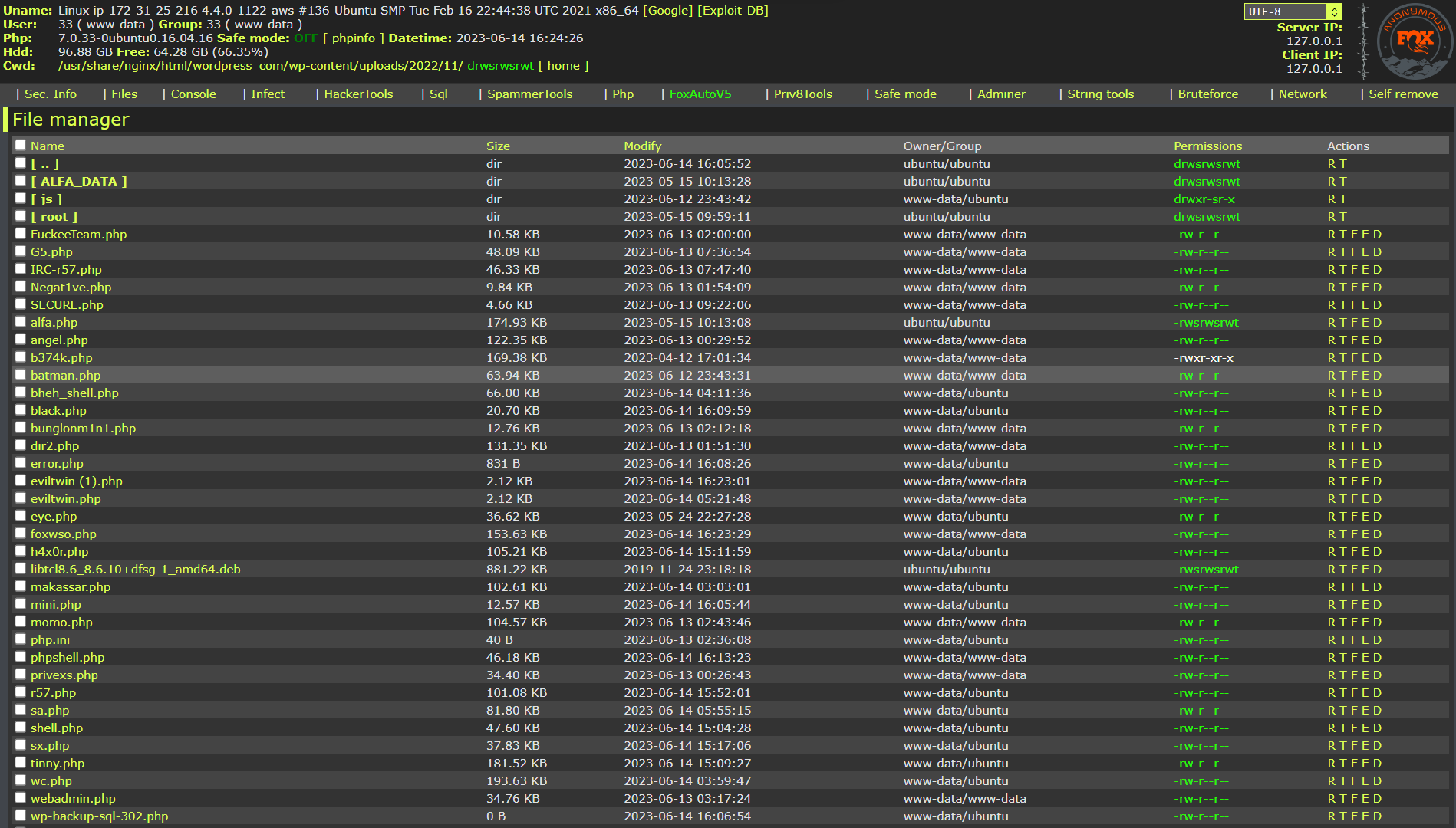Click the F action for black.php
The image size is (1456, 828).
1355,411
